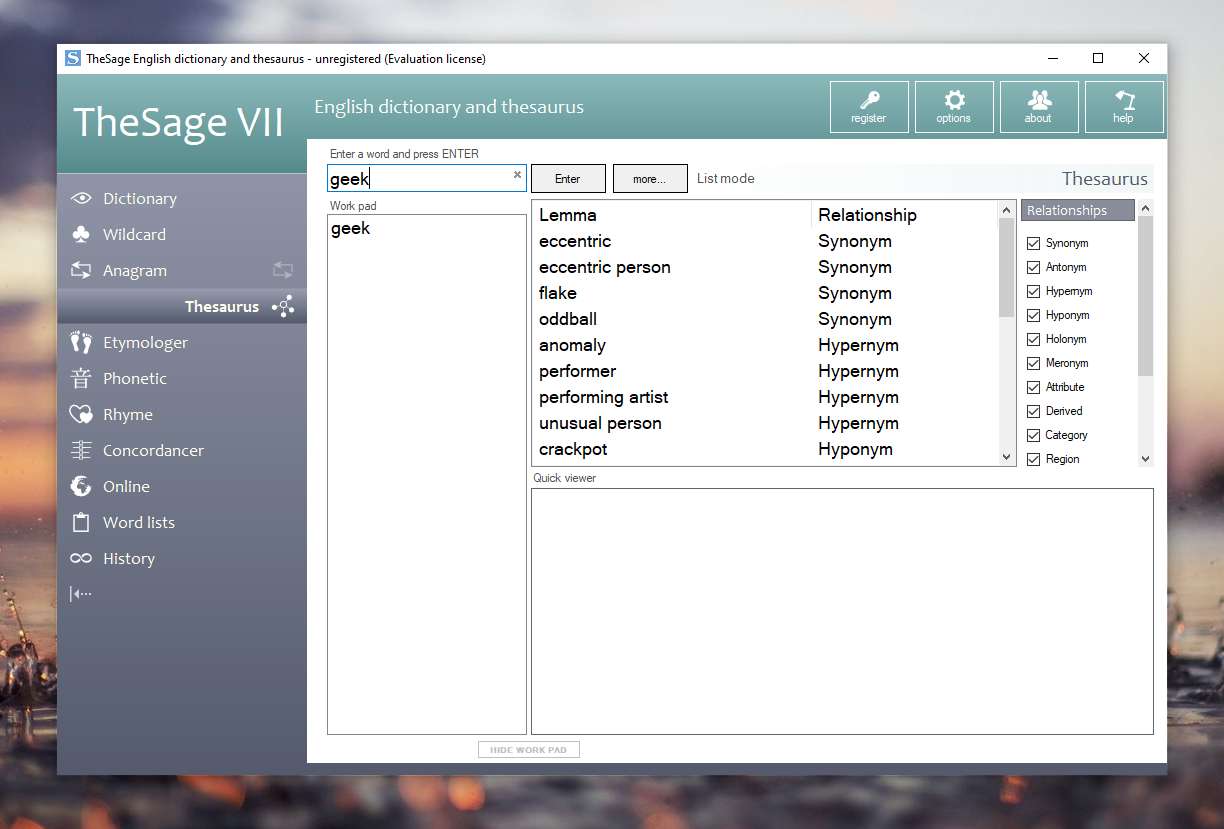
Task: Click the Enter button
Action: pos(568,179)
